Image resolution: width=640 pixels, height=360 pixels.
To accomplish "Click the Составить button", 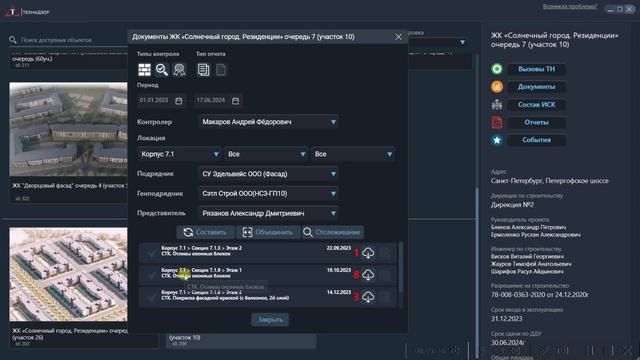I will pyautogui.click(x=206, y=232).
